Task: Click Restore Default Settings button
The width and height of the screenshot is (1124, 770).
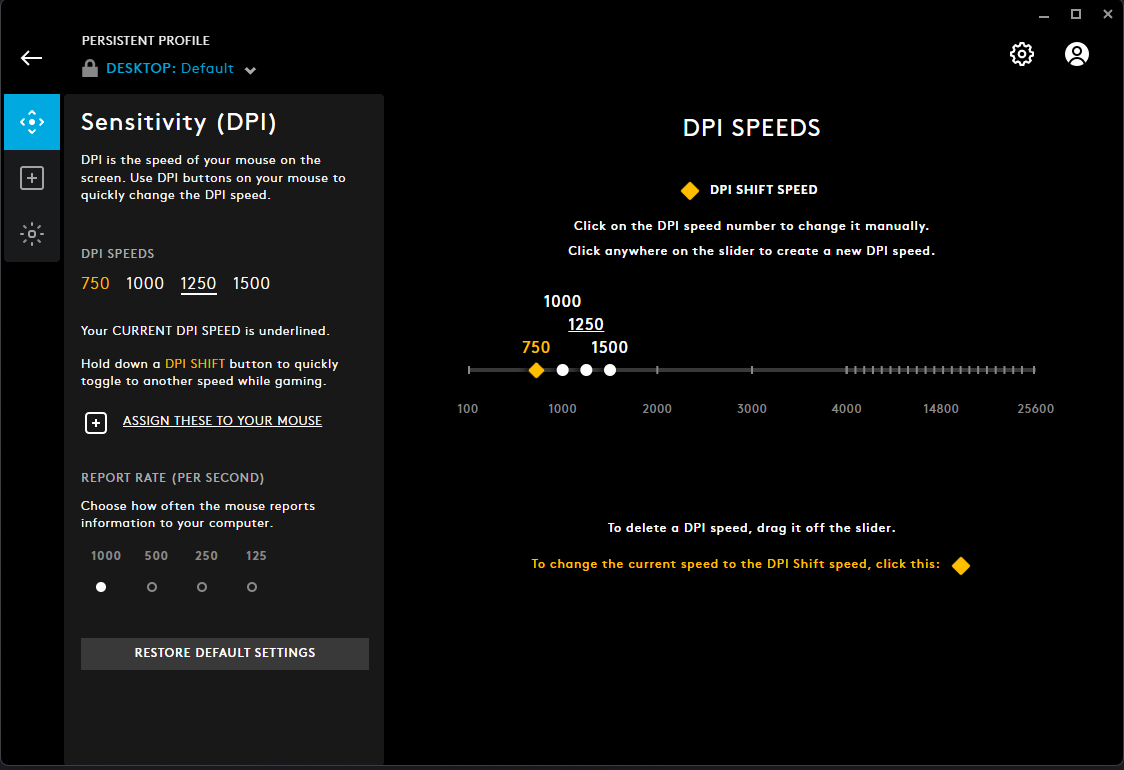Action: point(225,654)
